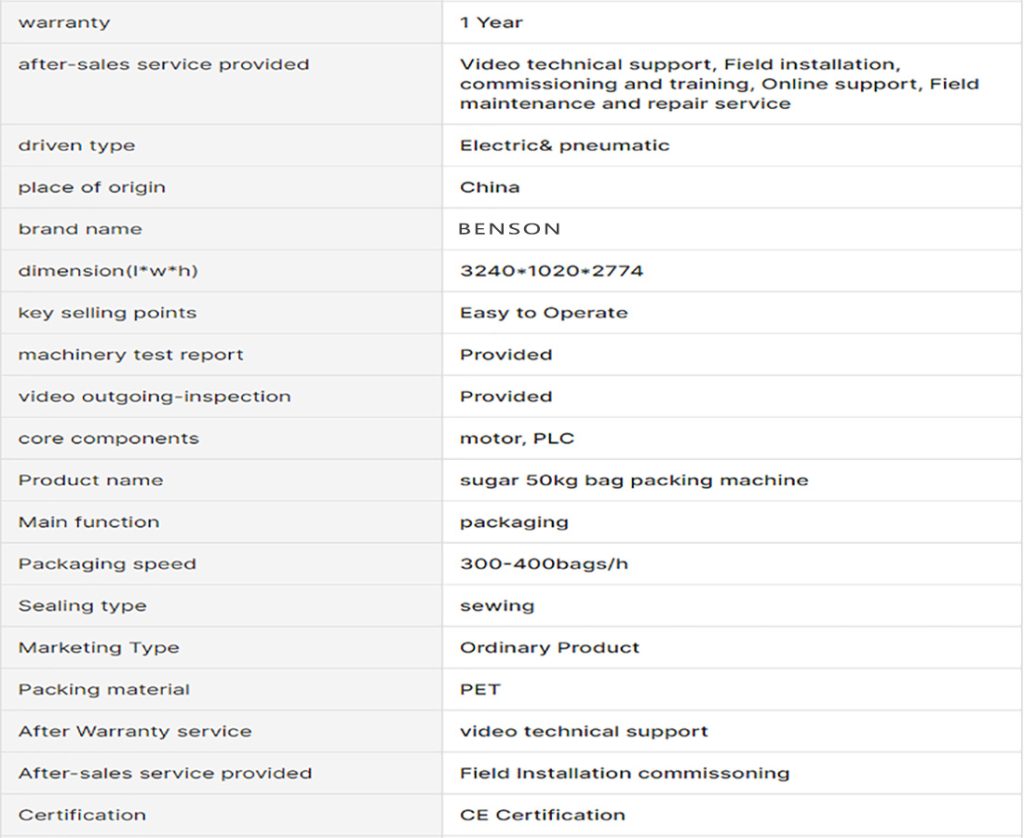Select the "machinery test report" label
This screenshot has width=1024, height=838.
(x=130, y=355)
